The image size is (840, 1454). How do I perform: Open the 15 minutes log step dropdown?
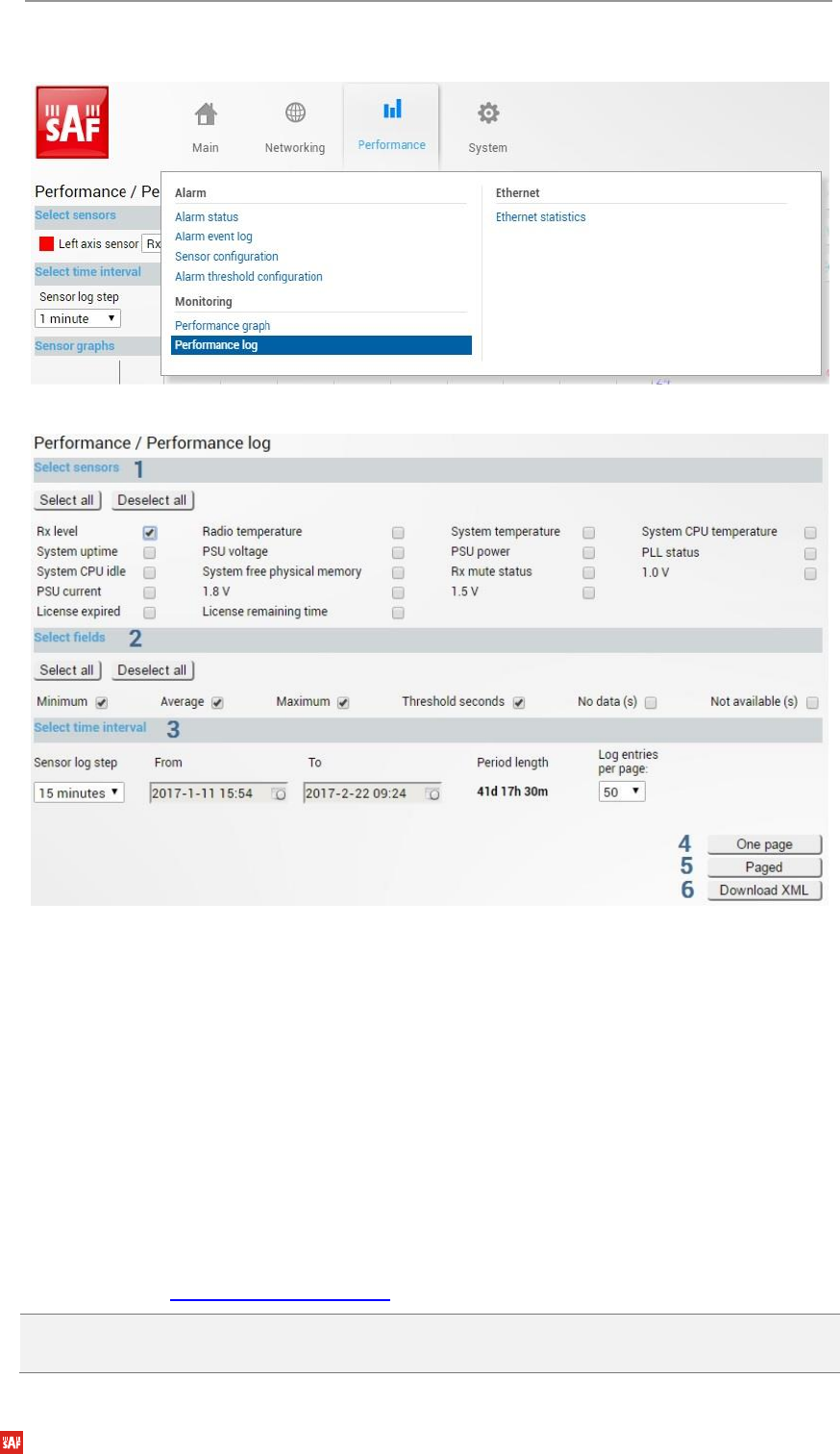coord(79,793)
